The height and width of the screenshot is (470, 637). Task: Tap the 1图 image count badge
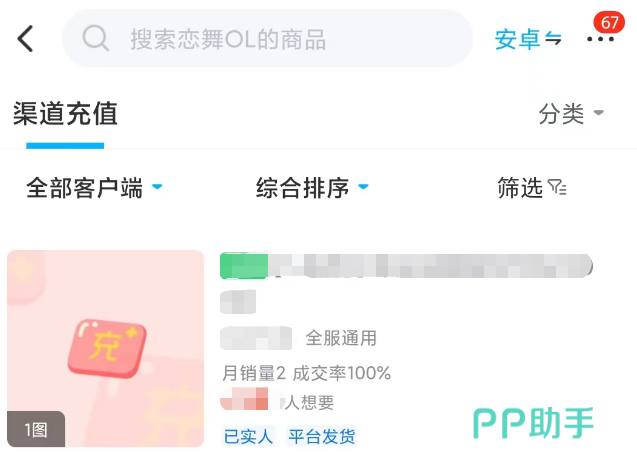pos(35,430)
